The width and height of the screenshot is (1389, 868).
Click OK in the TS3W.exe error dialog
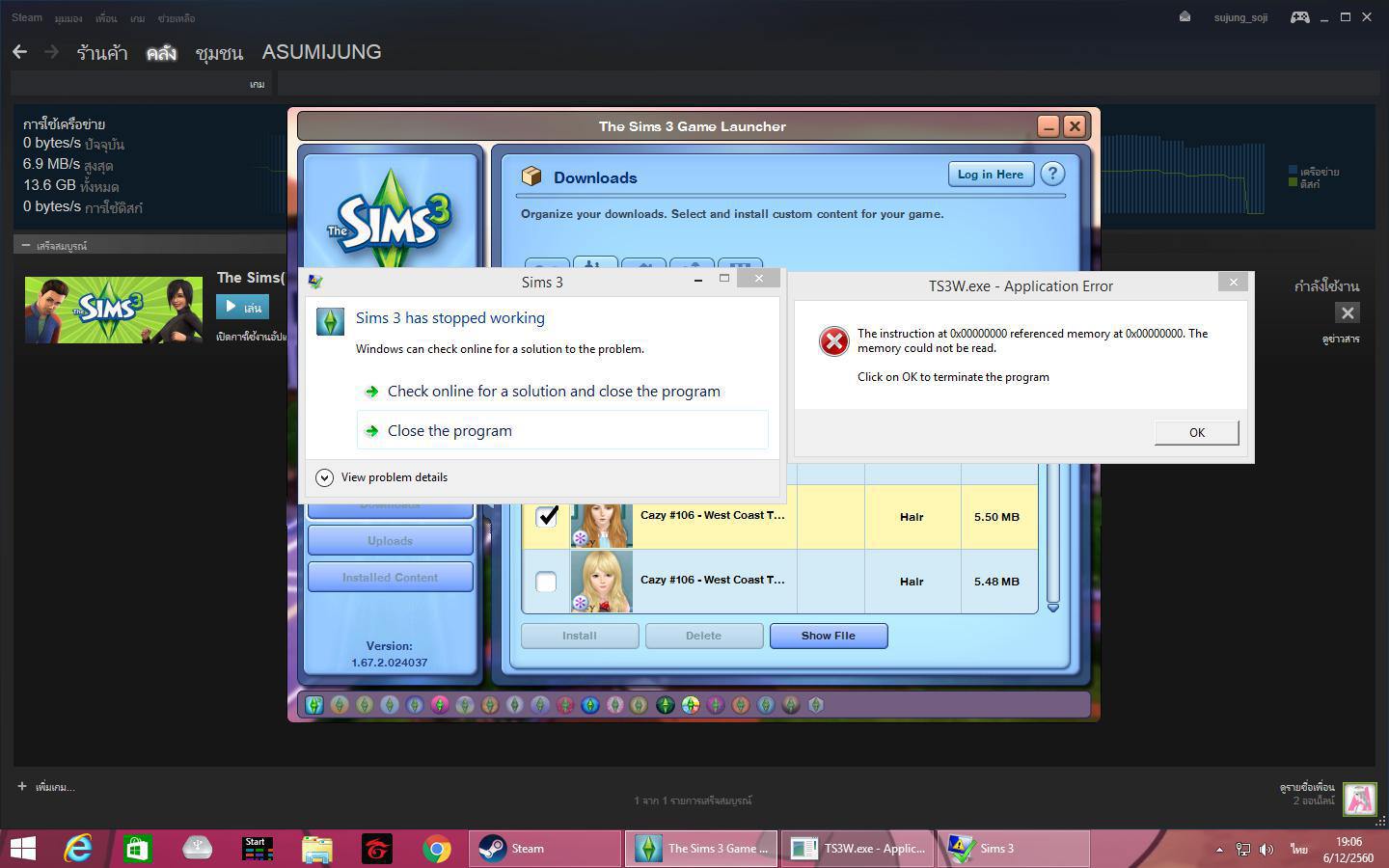[1196, 432]
